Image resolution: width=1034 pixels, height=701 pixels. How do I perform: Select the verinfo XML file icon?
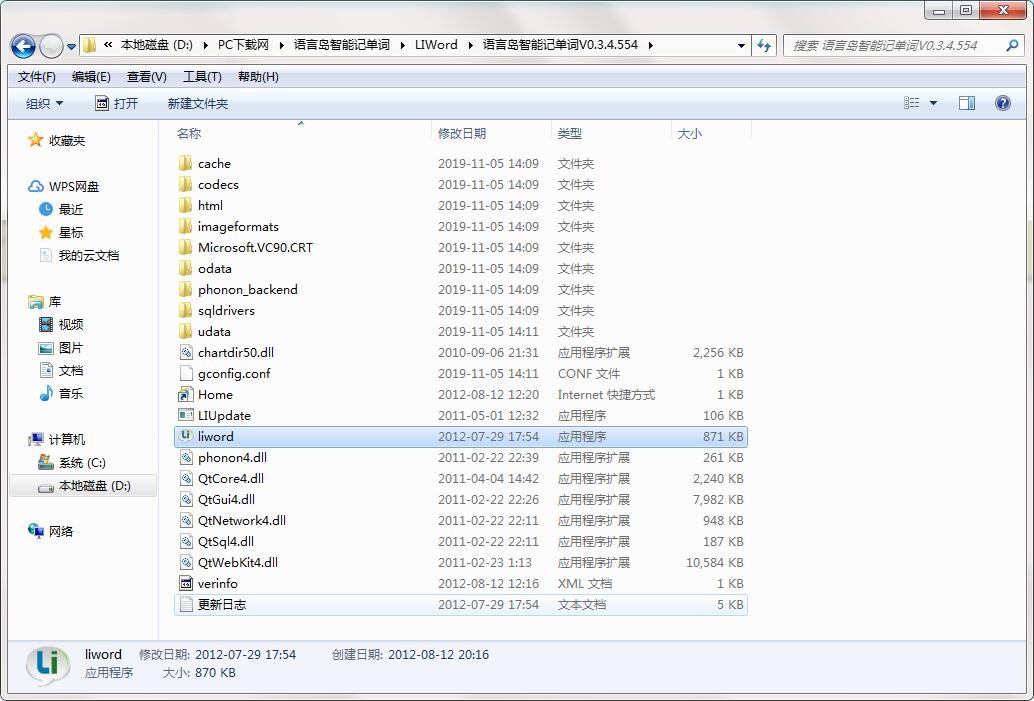[186, 583]
